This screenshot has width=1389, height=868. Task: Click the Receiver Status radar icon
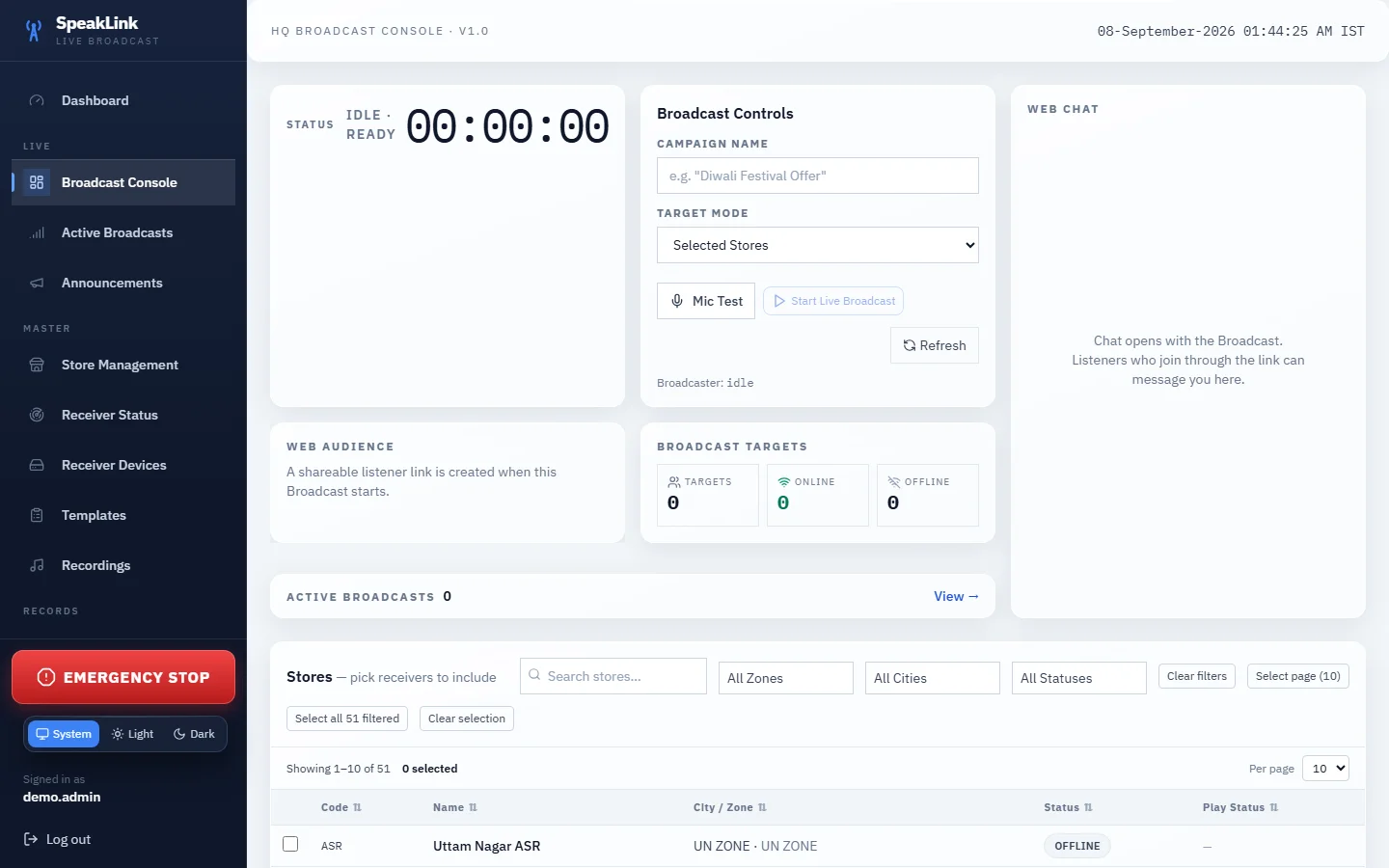pyautogui.click(x=37, y=415)
